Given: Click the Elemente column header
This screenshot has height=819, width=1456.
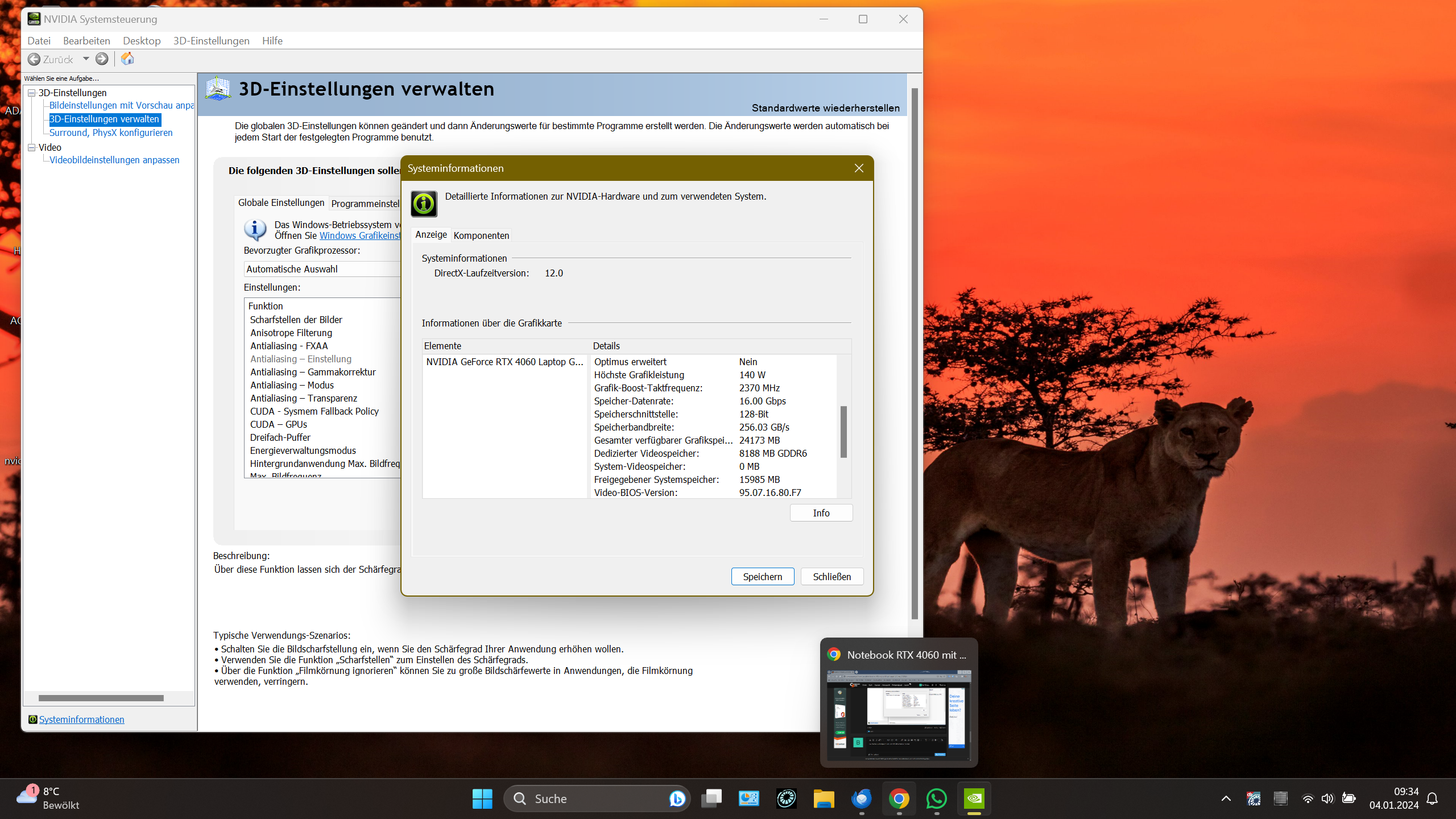Looking at the screenshot, I should point(505,346).
